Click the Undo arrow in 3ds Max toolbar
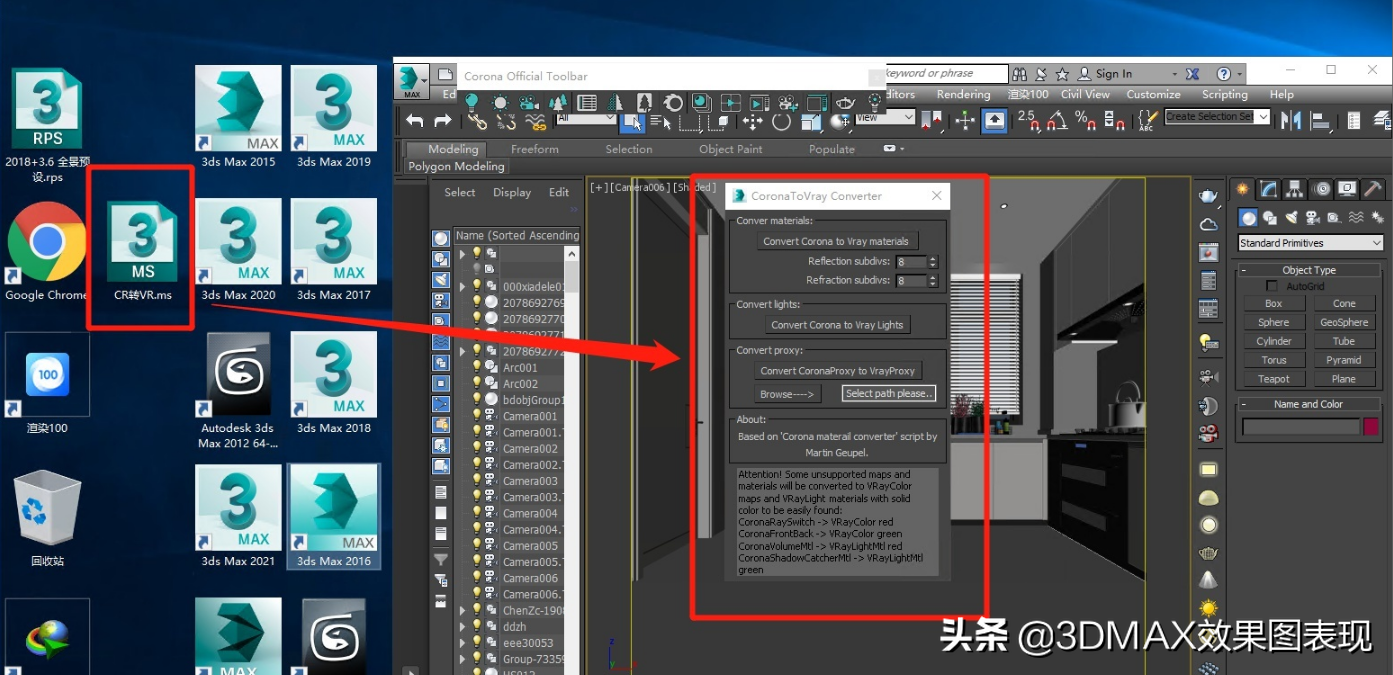1393x675 pixels. pyautogui.click(x=415, y=121)
